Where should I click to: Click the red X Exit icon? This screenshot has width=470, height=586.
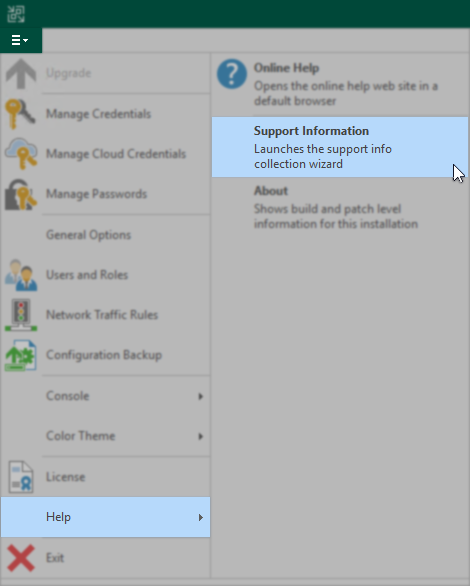(21, 558)
